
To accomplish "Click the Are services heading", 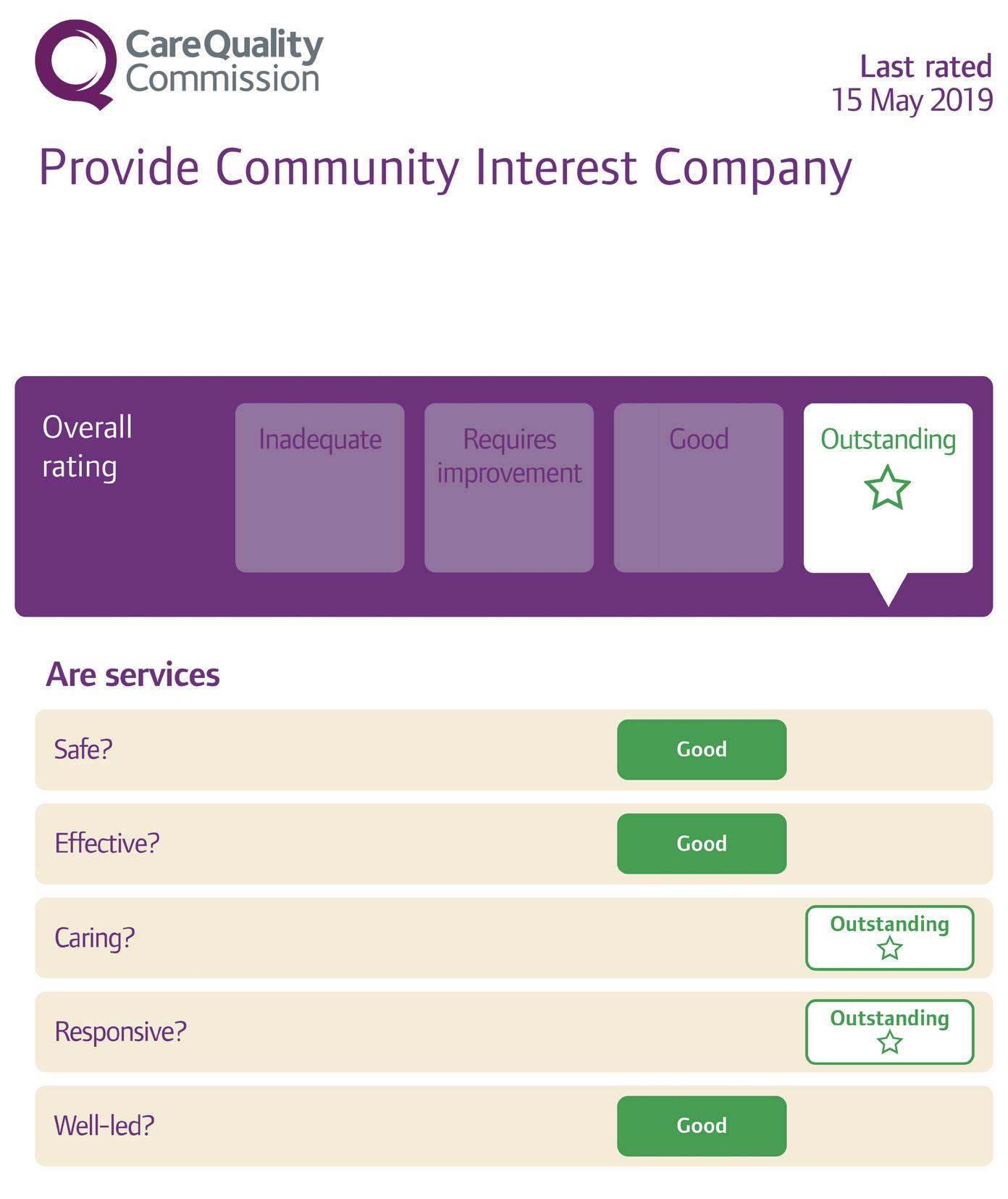I will click(133, 674).
